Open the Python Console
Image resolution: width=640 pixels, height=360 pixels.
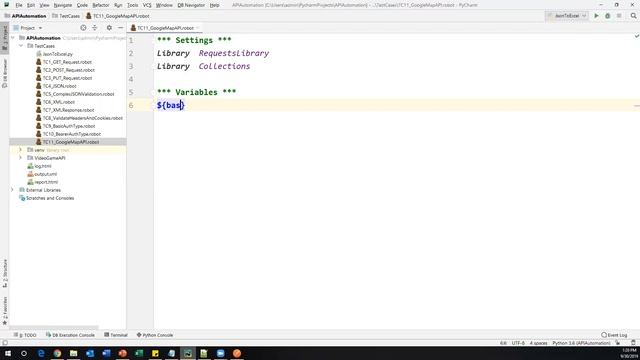pyautogui.click(x=155, y=335)
